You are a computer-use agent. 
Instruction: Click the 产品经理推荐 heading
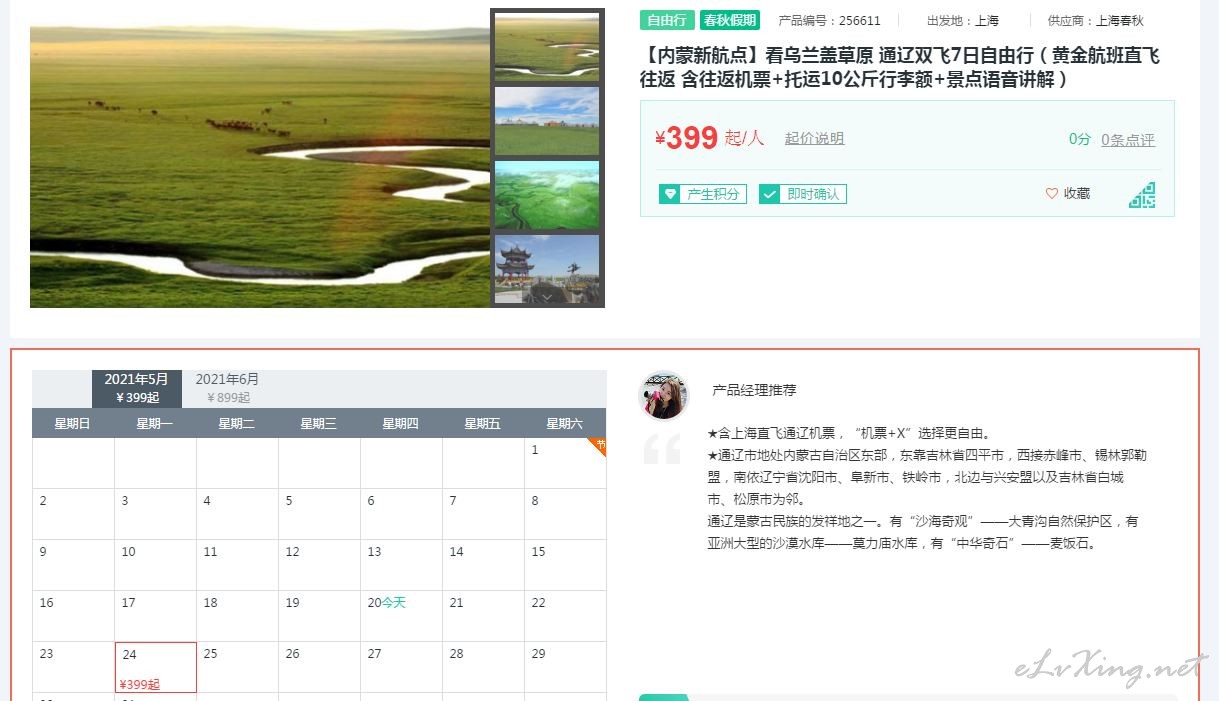pyautogui.click(x=754, y=390)
